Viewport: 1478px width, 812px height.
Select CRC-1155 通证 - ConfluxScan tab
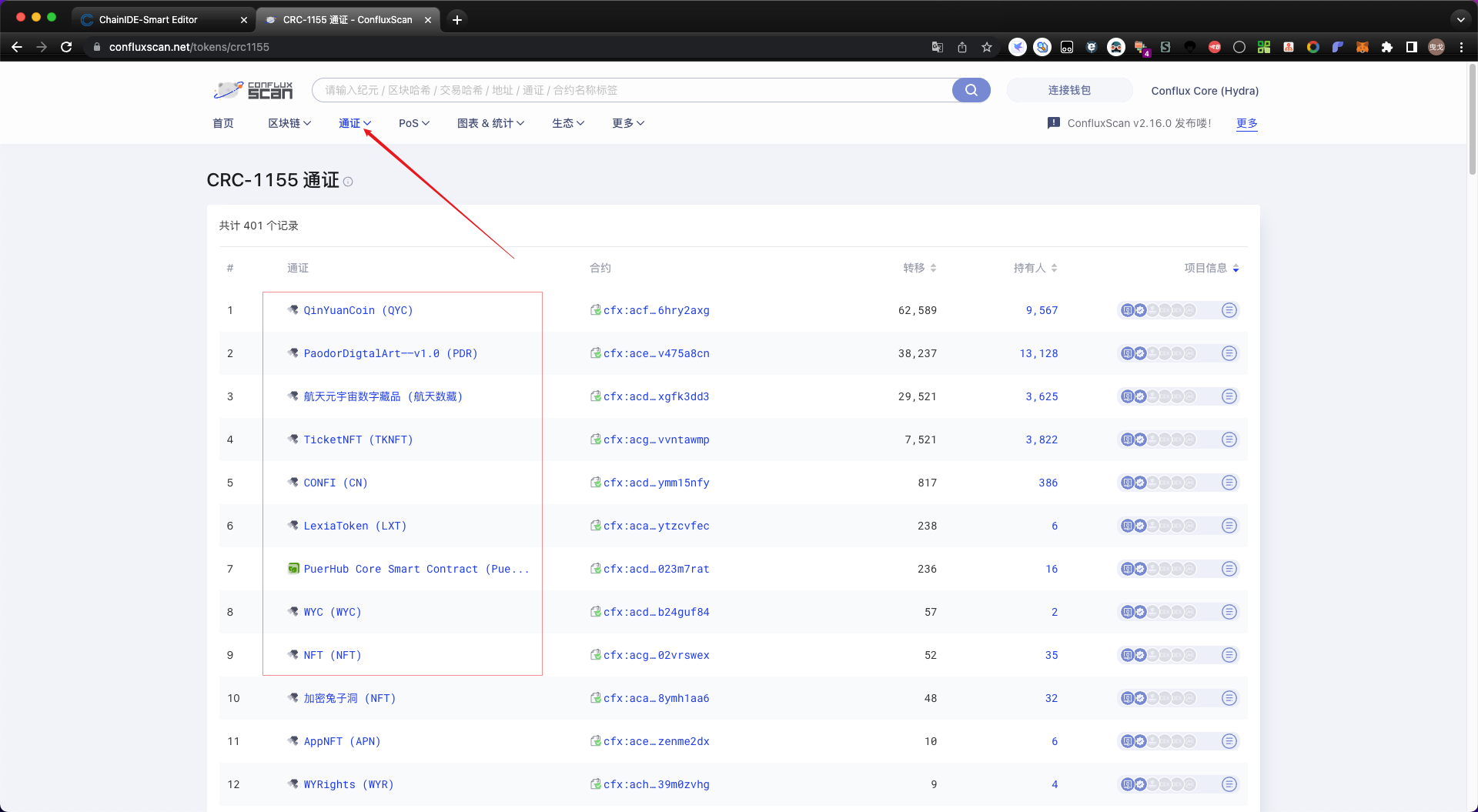(348, 19)
